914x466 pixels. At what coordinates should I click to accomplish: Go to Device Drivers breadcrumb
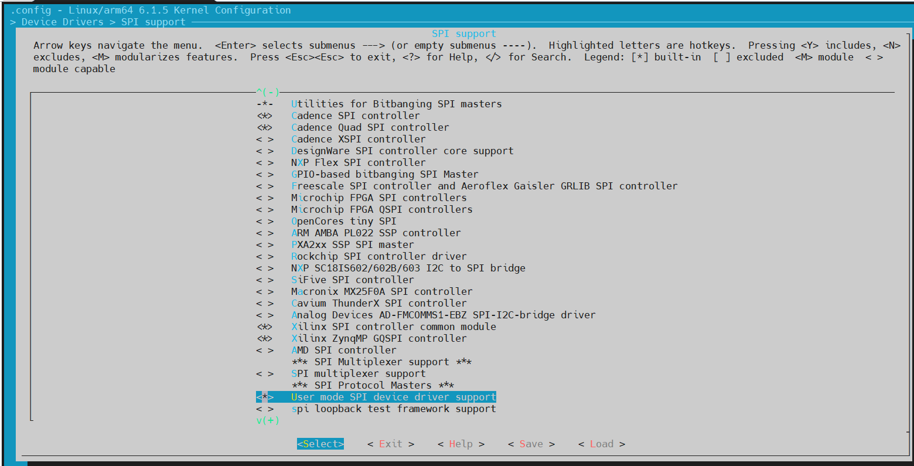(62, 22)
